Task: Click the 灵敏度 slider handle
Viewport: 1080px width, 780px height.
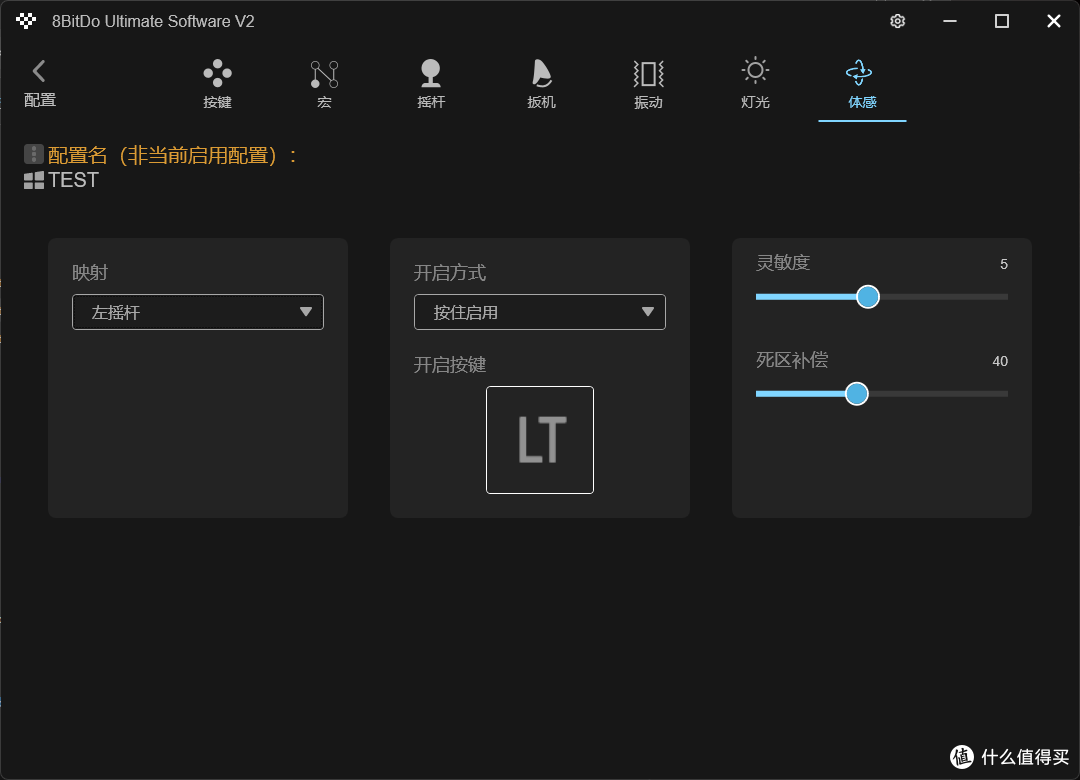Action: [868, 297]
